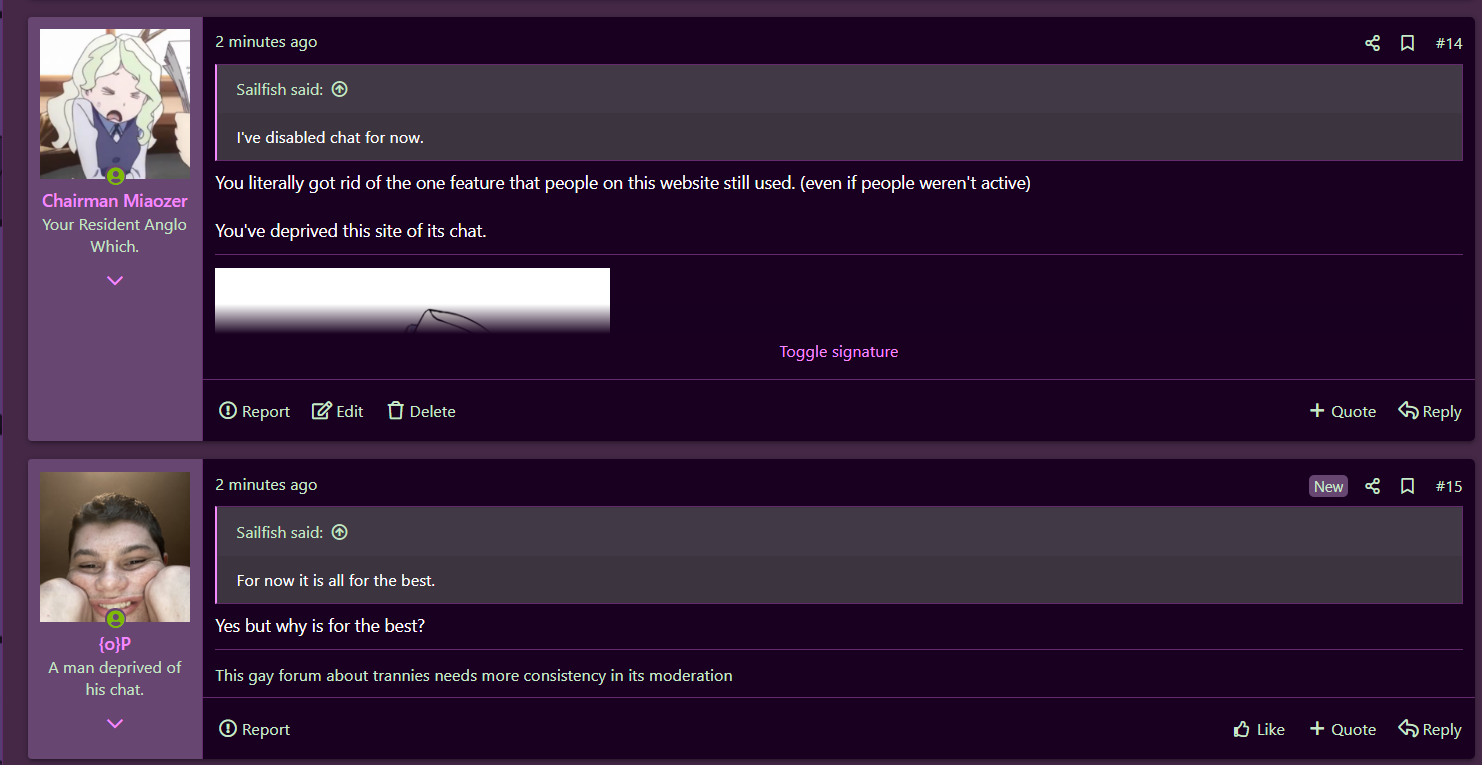Edit post #14

(337, 411)
